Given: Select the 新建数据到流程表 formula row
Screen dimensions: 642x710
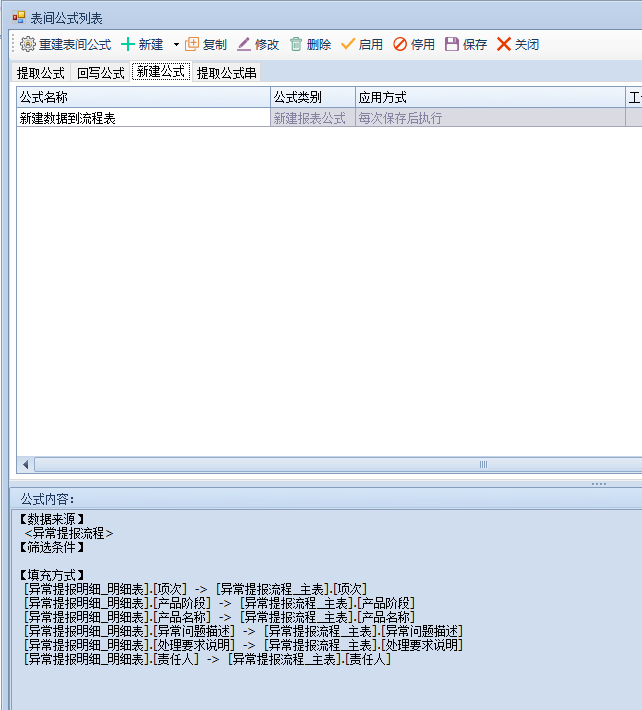Looking at the screenshot, I should (143, 118).
